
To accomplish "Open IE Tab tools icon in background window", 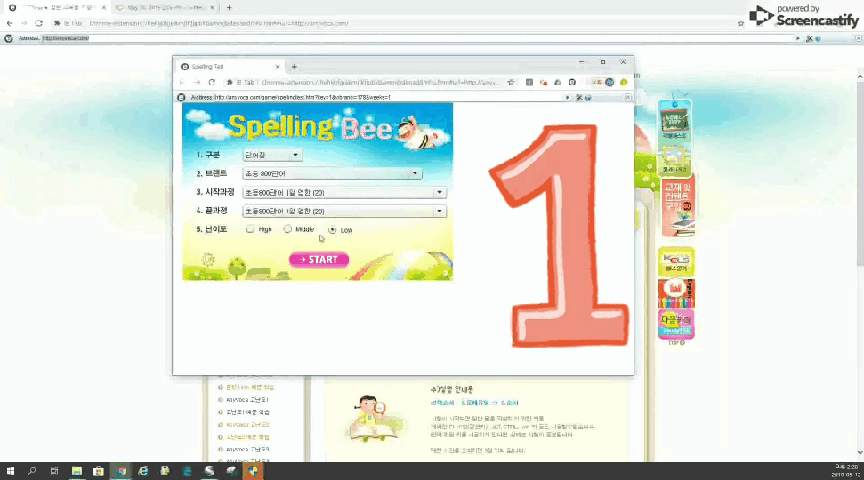I will (x=809, y=39).
